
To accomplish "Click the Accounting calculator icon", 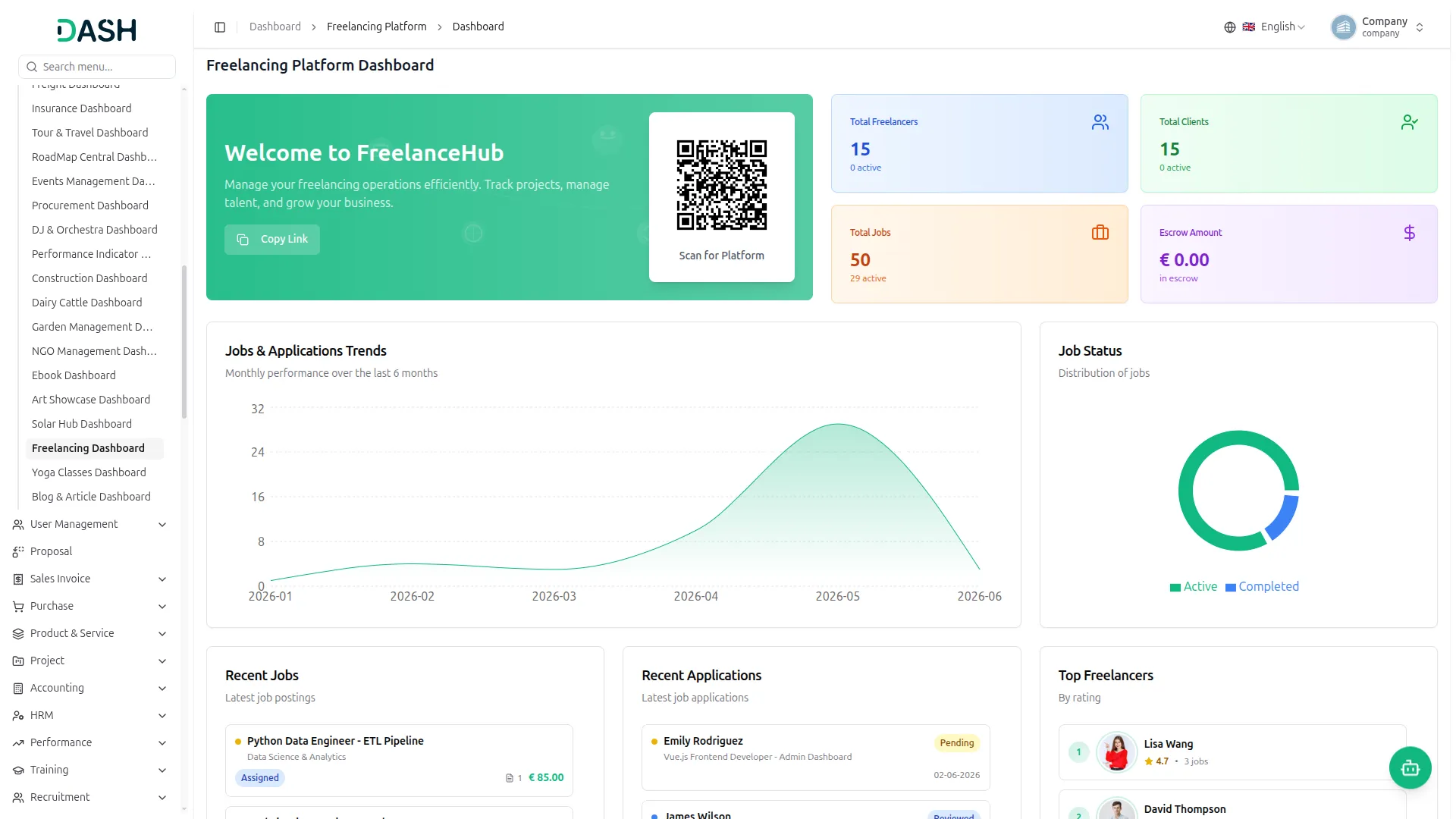I will pyautogui.click(x=18, y=689).
